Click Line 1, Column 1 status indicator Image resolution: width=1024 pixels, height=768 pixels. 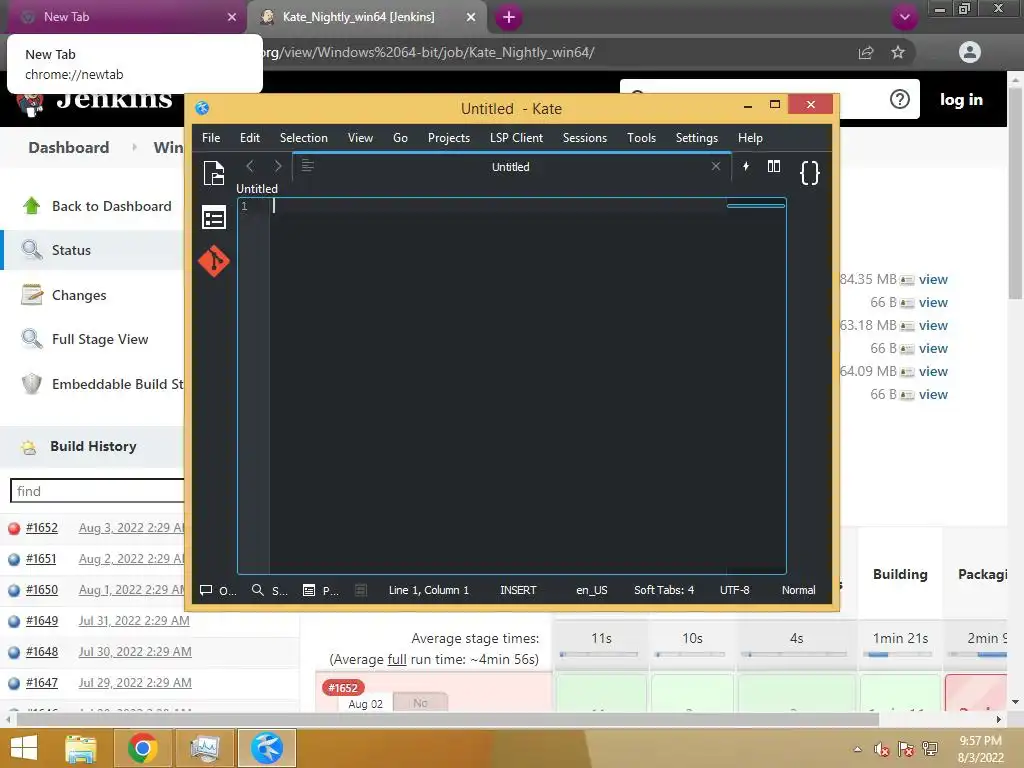pyautogui.click(x=428, y=590)
